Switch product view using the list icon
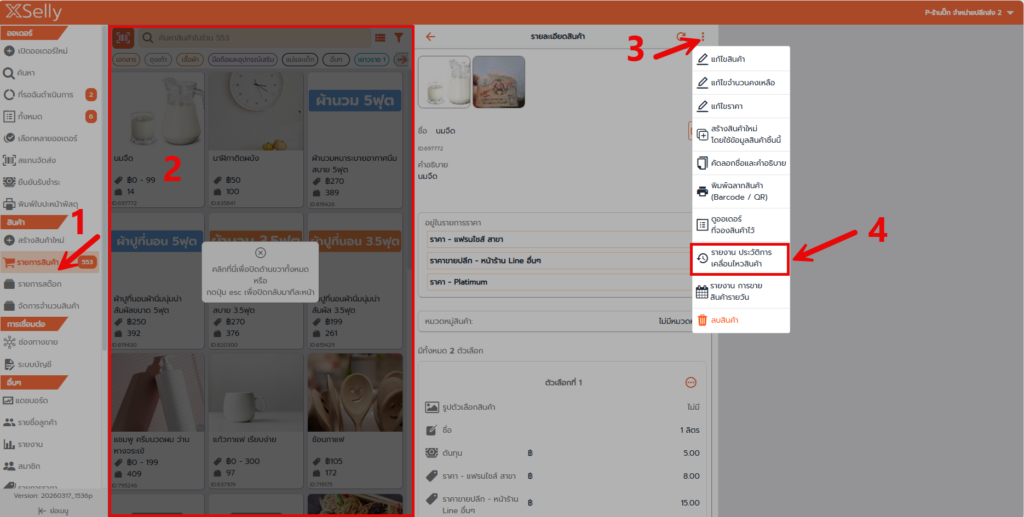 381,38
